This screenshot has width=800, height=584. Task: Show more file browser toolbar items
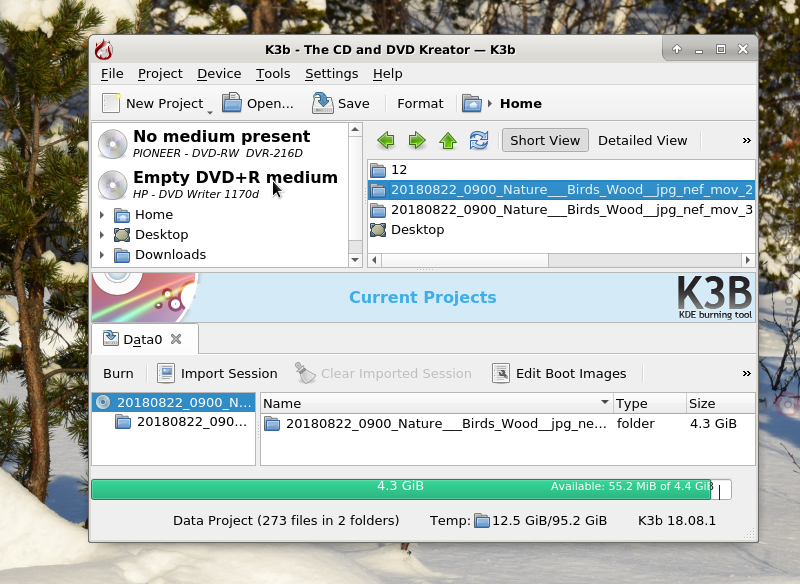point(746,140)
